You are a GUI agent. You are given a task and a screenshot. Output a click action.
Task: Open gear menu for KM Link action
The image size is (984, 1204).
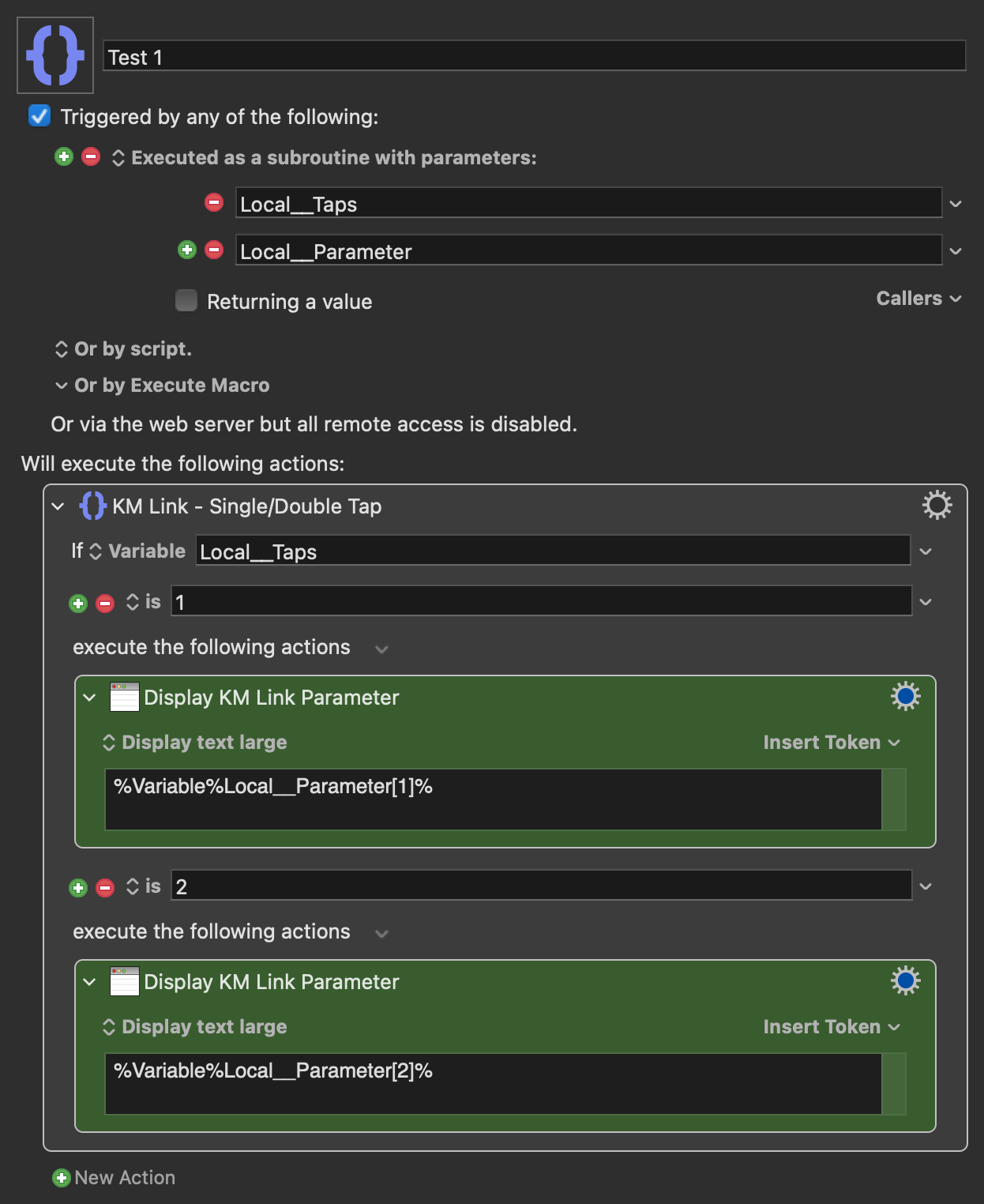click(x=937, y=505)
